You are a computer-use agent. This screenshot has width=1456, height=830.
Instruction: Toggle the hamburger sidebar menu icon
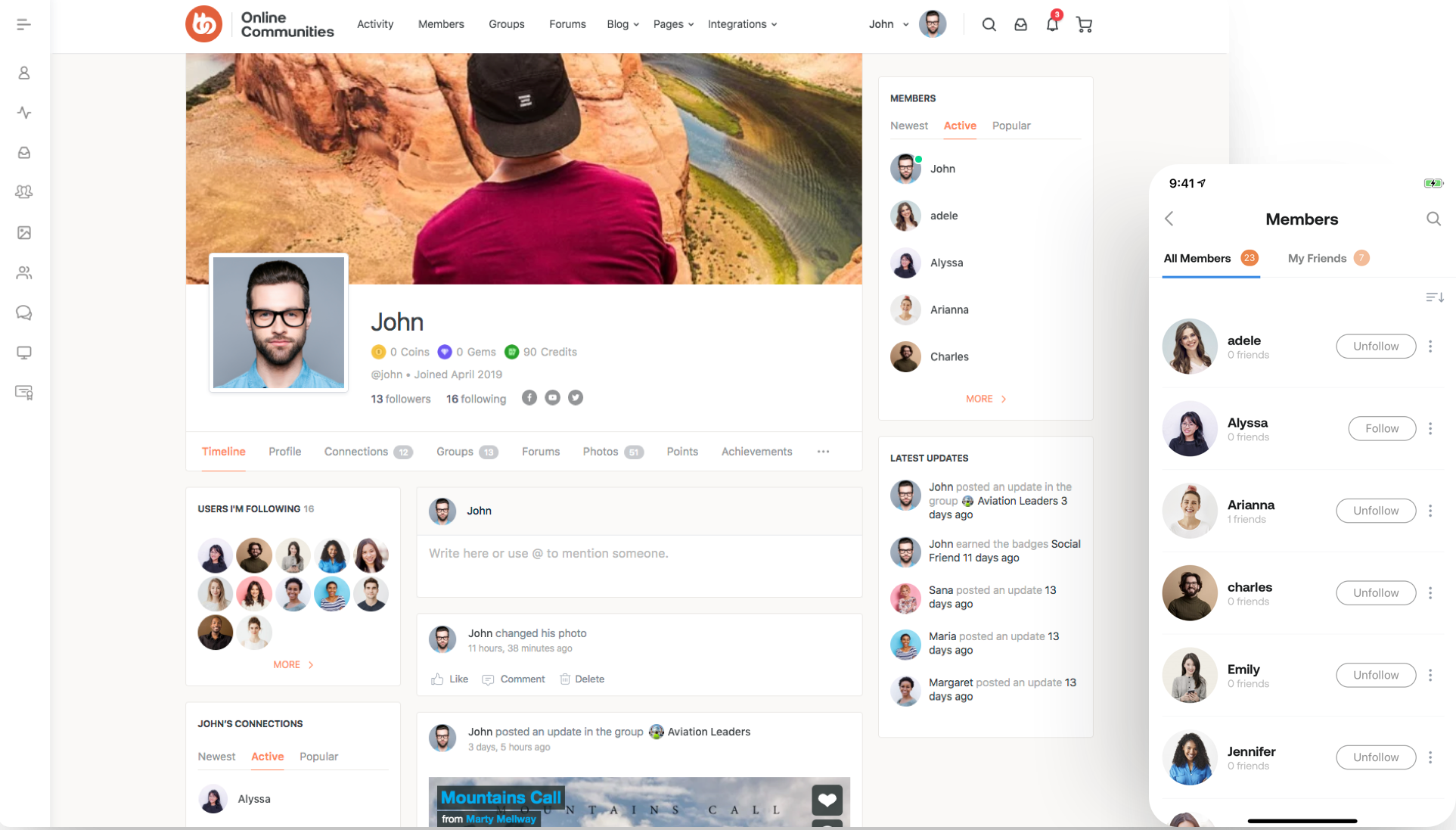pyautogui.click(x=23, y=24)
